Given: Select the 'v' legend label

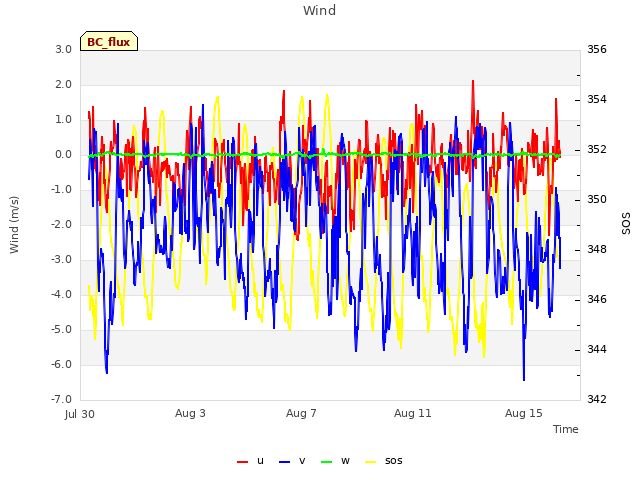Looking at the screenshot, I should (x=302, y=461).
